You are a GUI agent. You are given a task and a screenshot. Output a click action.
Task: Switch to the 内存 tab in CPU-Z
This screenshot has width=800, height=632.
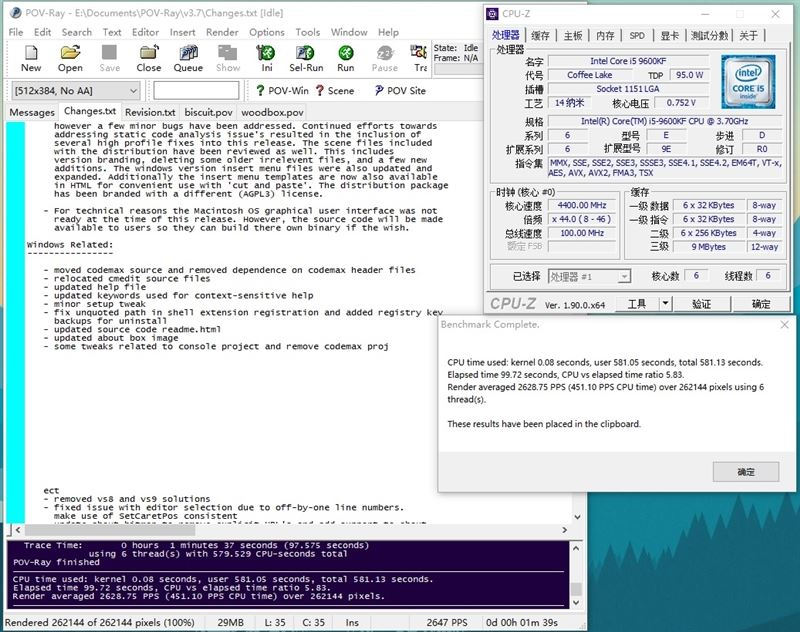(x=605, y=35)
